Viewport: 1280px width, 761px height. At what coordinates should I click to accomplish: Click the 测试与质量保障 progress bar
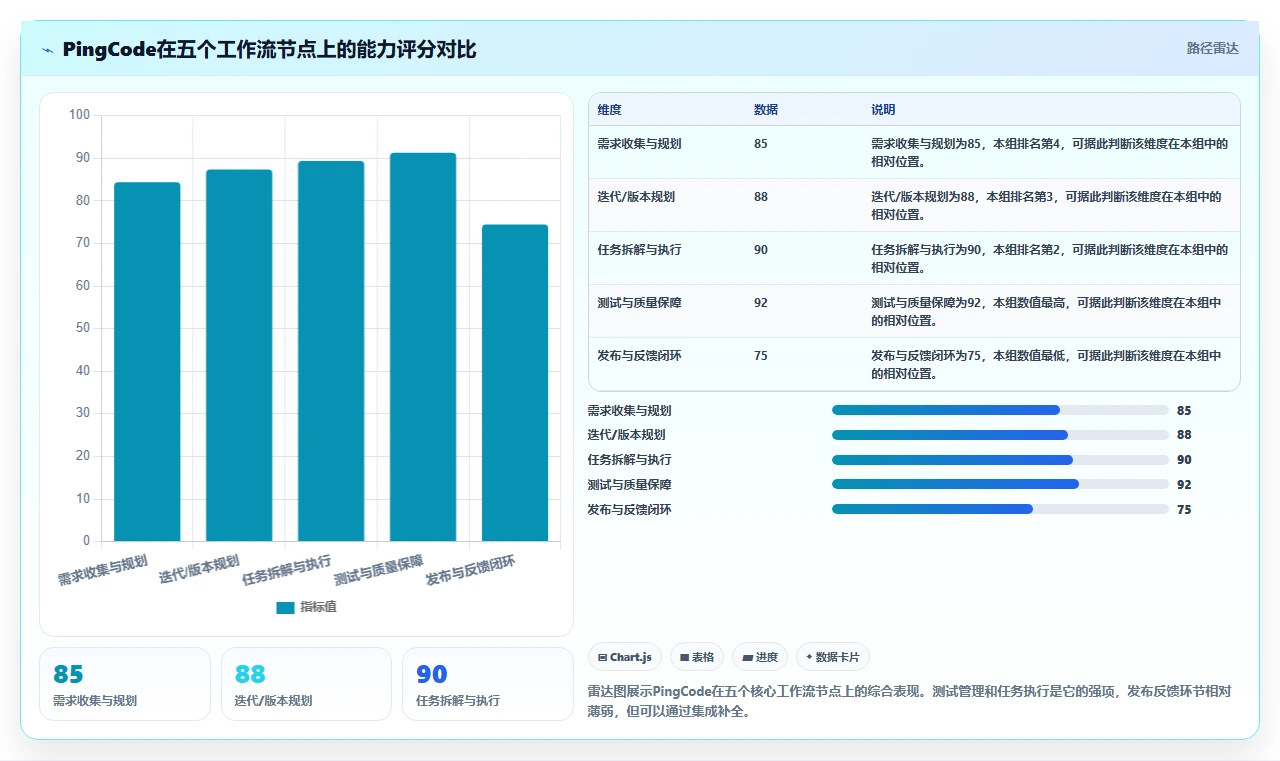pyautogui.click(x=1000, y=484)
